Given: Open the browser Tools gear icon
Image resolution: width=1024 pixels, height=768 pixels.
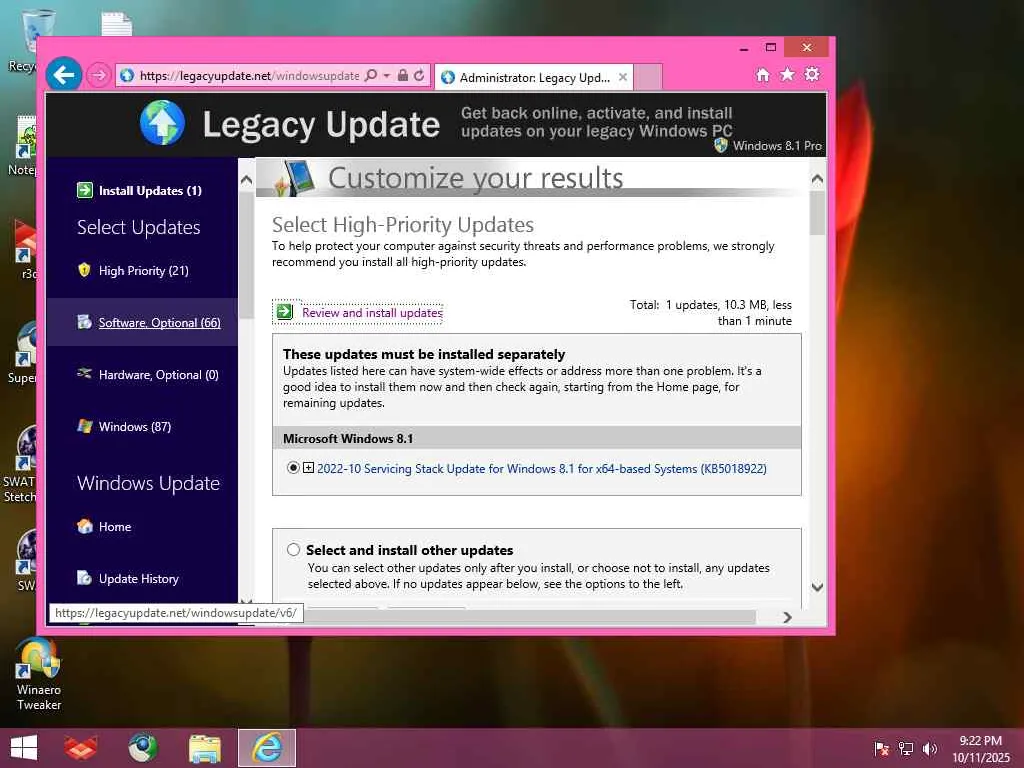Looking at the screenshot, I should point(812,74).
